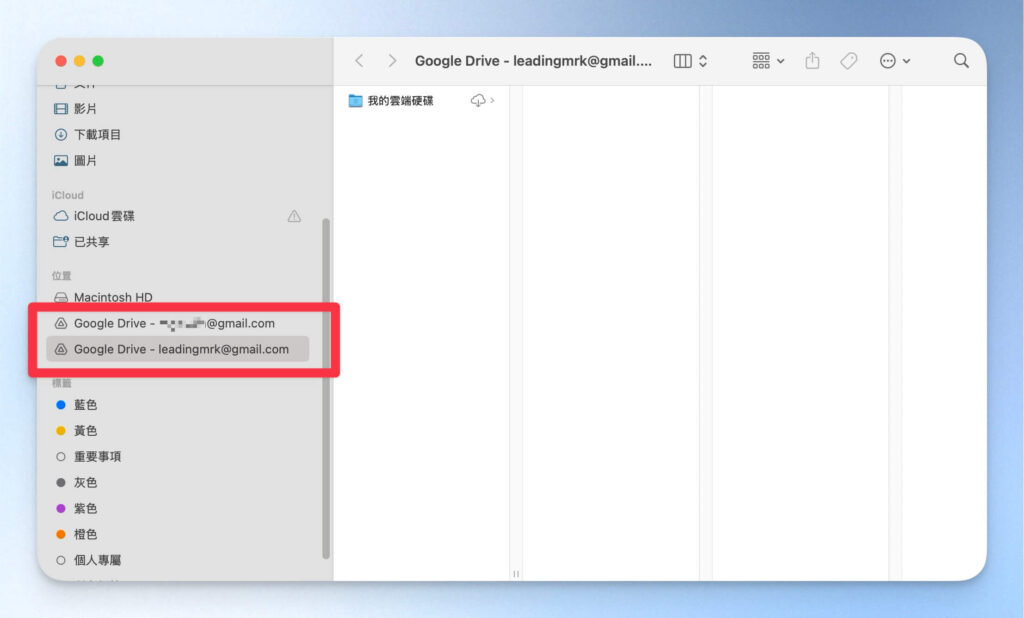Click the iCloud warning triangle icon
The height and width of the screenshot is (618, 1024).
point(295,216)
